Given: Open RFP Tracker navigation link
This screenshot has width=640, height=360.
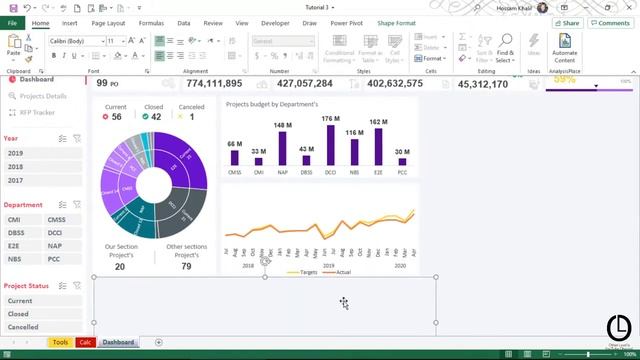Looking at the screenshot, I should point(37,113).
